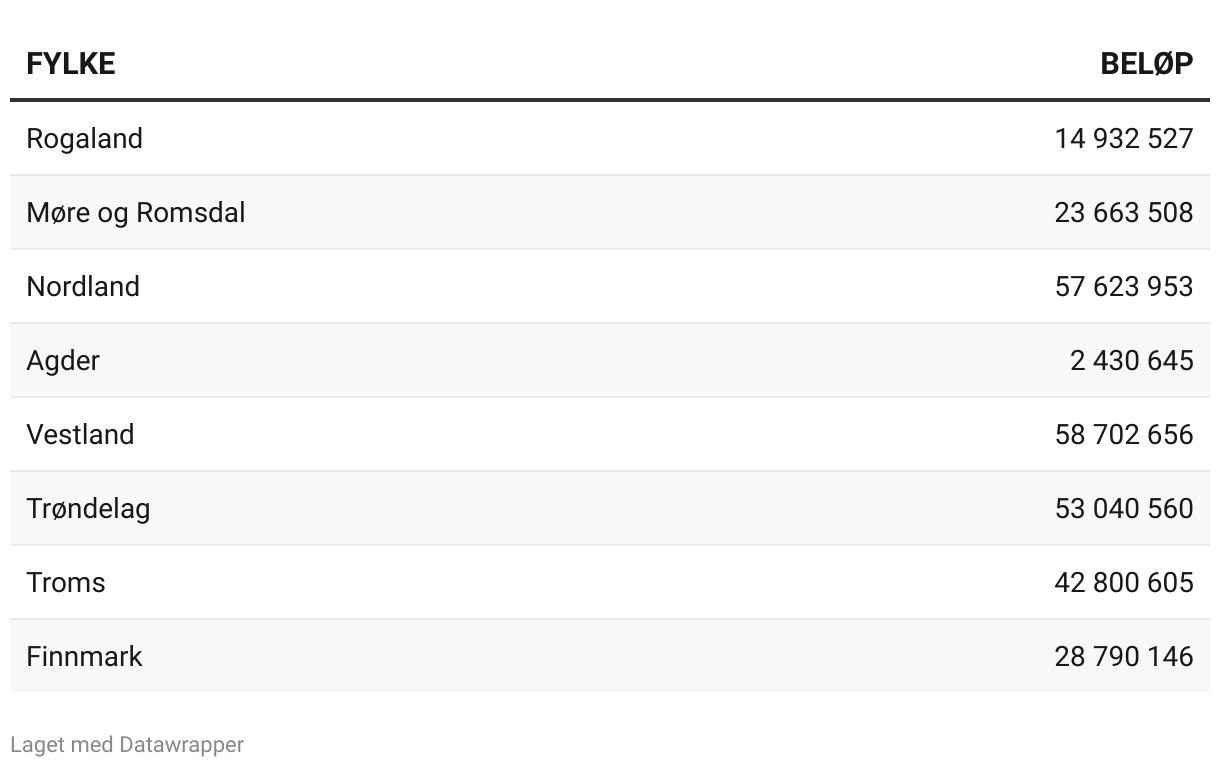
Task: Select Agder's amount 2 430 645
Action: (x=1131, y=360)
